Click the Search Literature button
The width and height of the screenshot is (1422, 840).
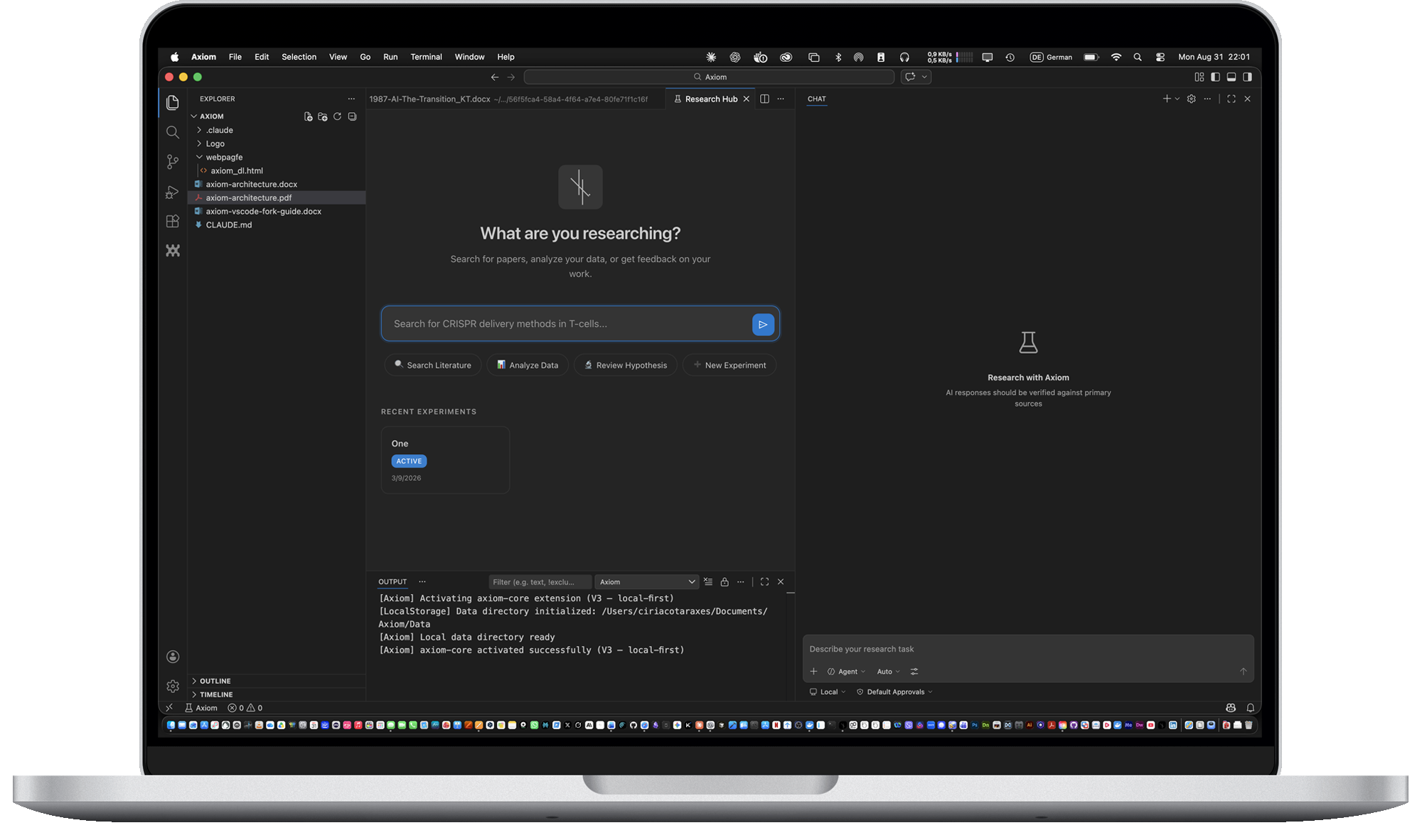(433, 365)
